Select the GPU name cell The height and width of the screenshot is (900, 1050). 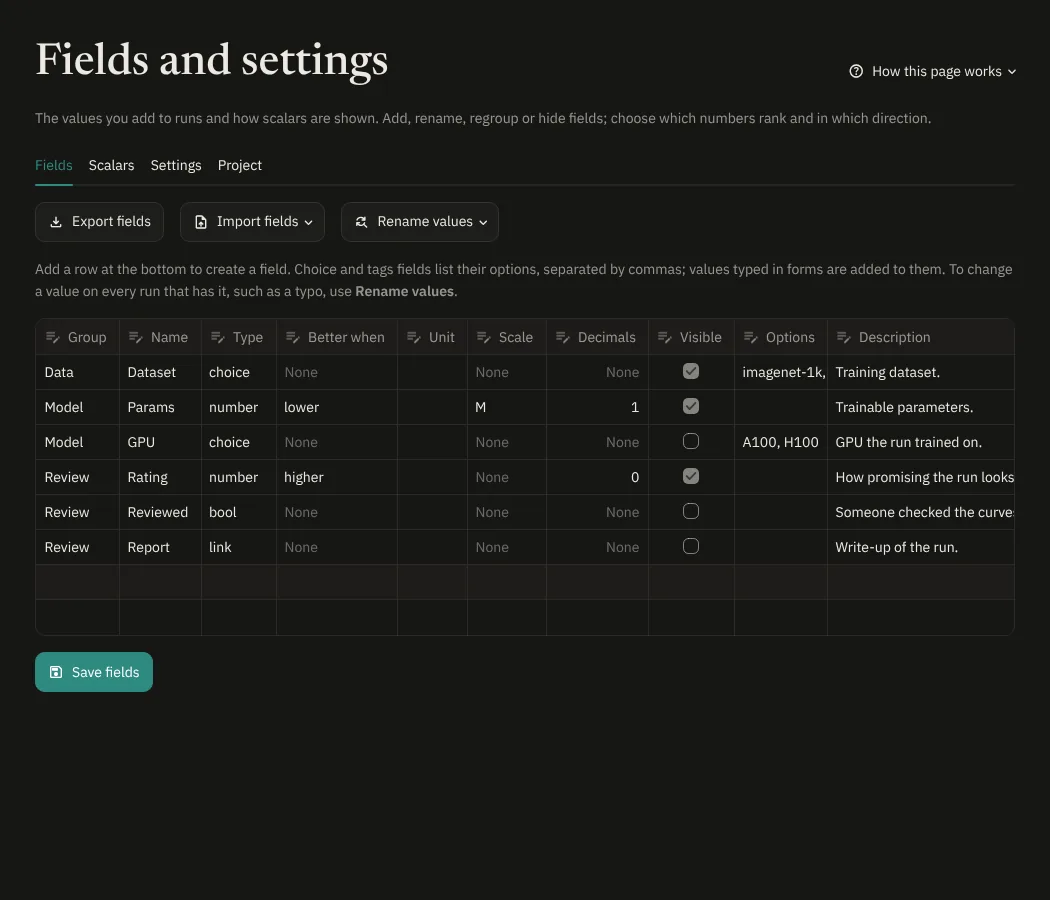pyautogui.click(x=160, y=442)
